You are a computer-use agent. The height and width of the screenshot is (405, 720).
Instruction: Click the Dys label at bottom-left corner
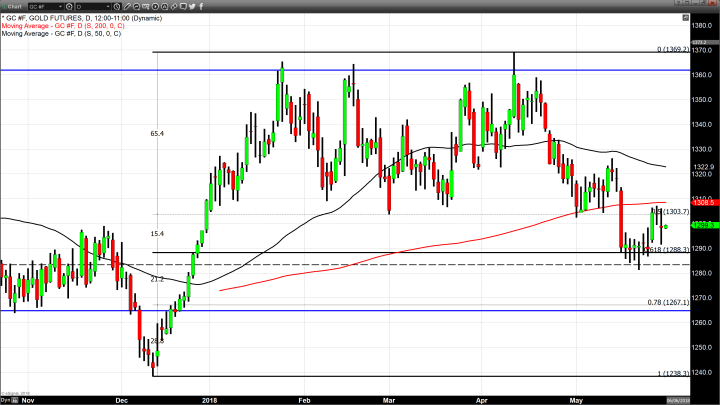pos(7,398)
